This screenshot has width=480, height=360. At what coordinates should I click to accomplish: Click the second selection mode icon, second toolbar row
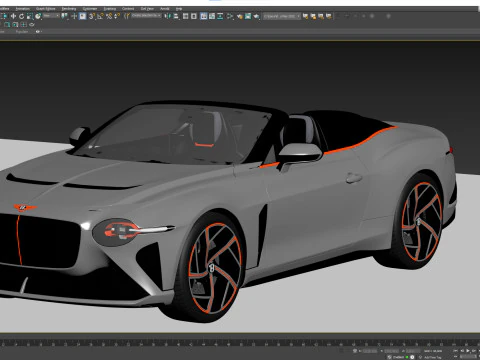[15, 25]
